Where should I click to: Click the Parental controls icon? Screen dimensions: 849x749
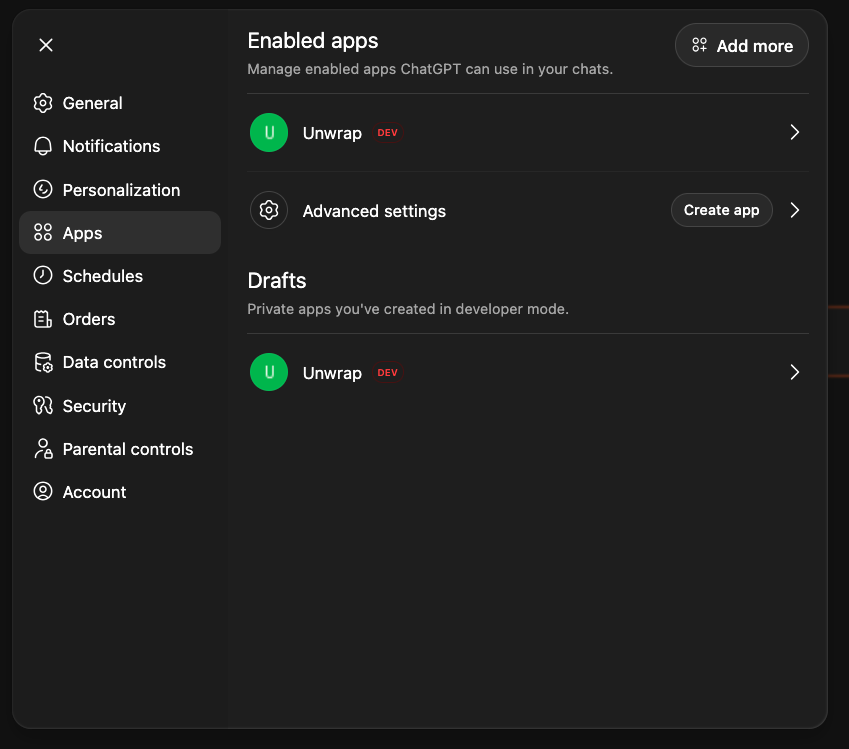click(43, 449)
